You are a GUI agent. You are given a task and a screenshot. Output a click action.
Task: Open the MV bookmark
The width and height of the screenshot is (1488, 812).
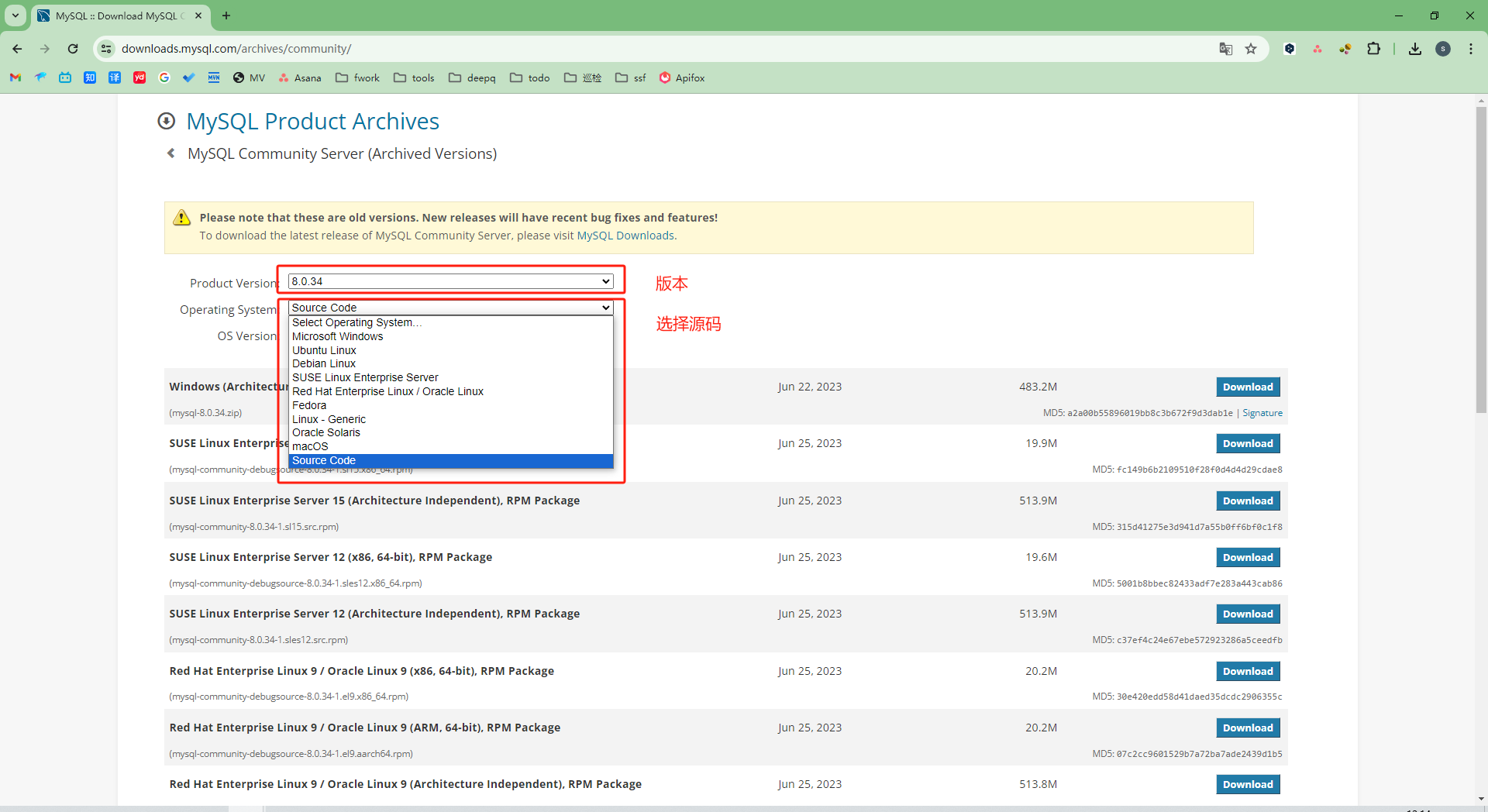[249, 77]
